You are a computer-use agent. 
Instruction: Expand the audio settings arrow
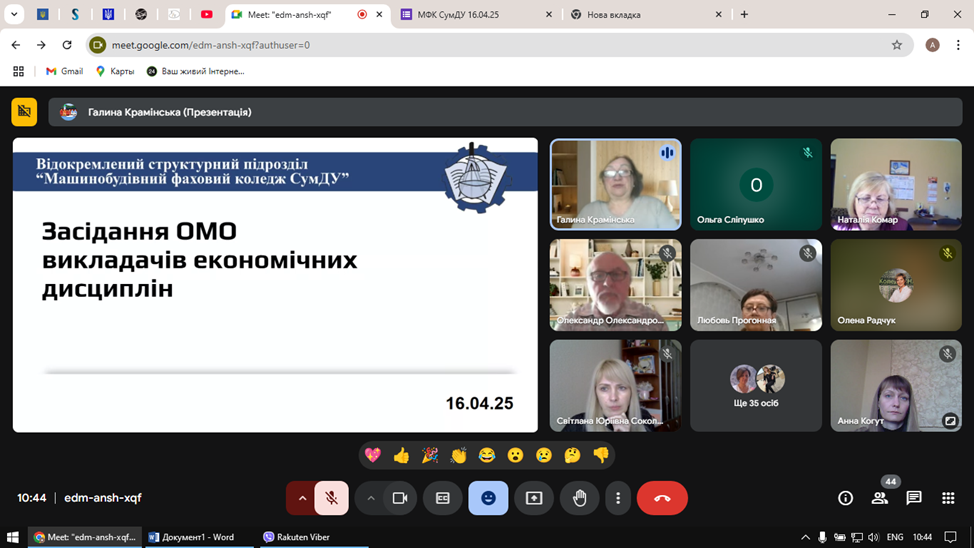click(x=302, y=498)
